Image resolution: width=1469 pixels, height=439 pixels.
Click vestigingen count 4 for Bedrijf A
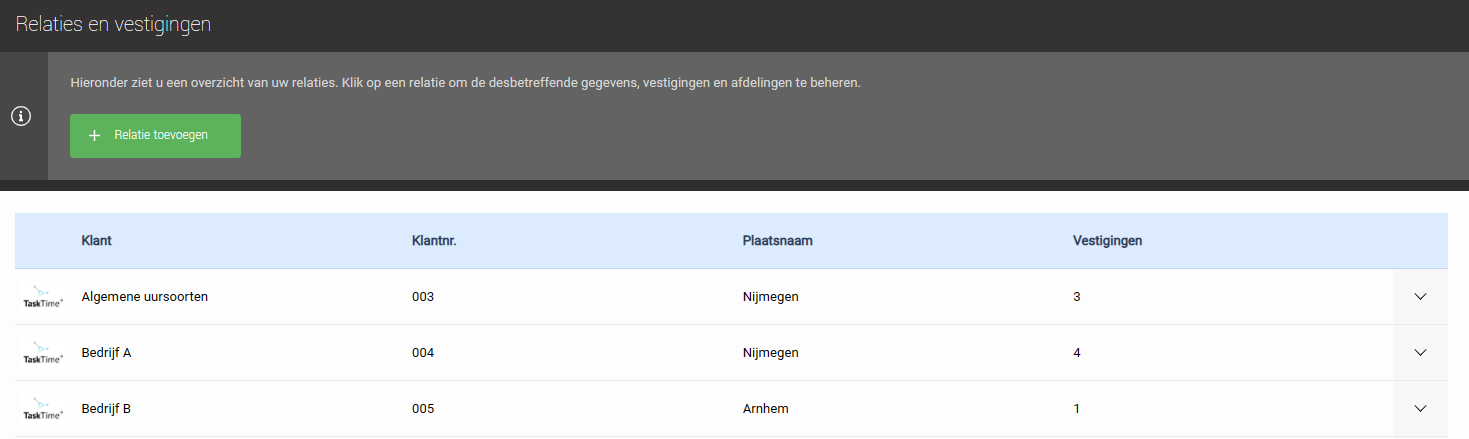click(1077, 353)
